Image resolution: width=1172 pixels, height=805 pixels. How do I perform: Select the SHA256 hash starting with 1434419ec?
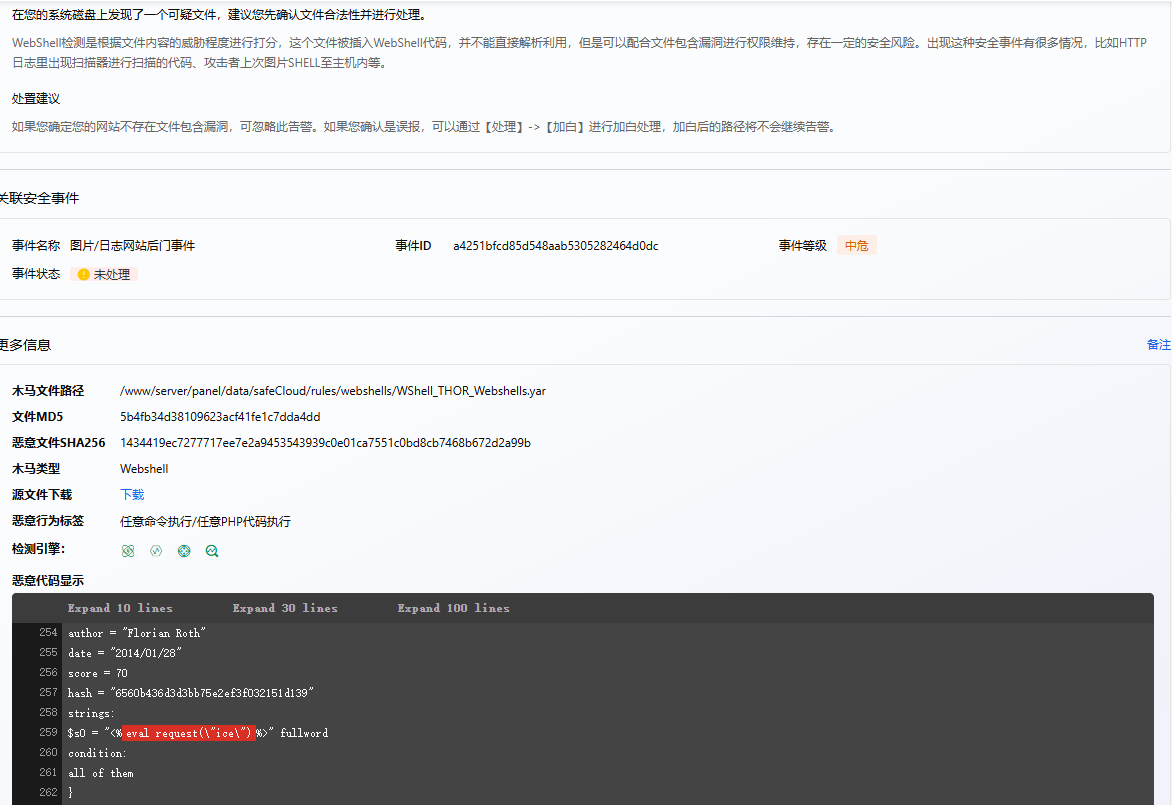[x=325, y=443]
